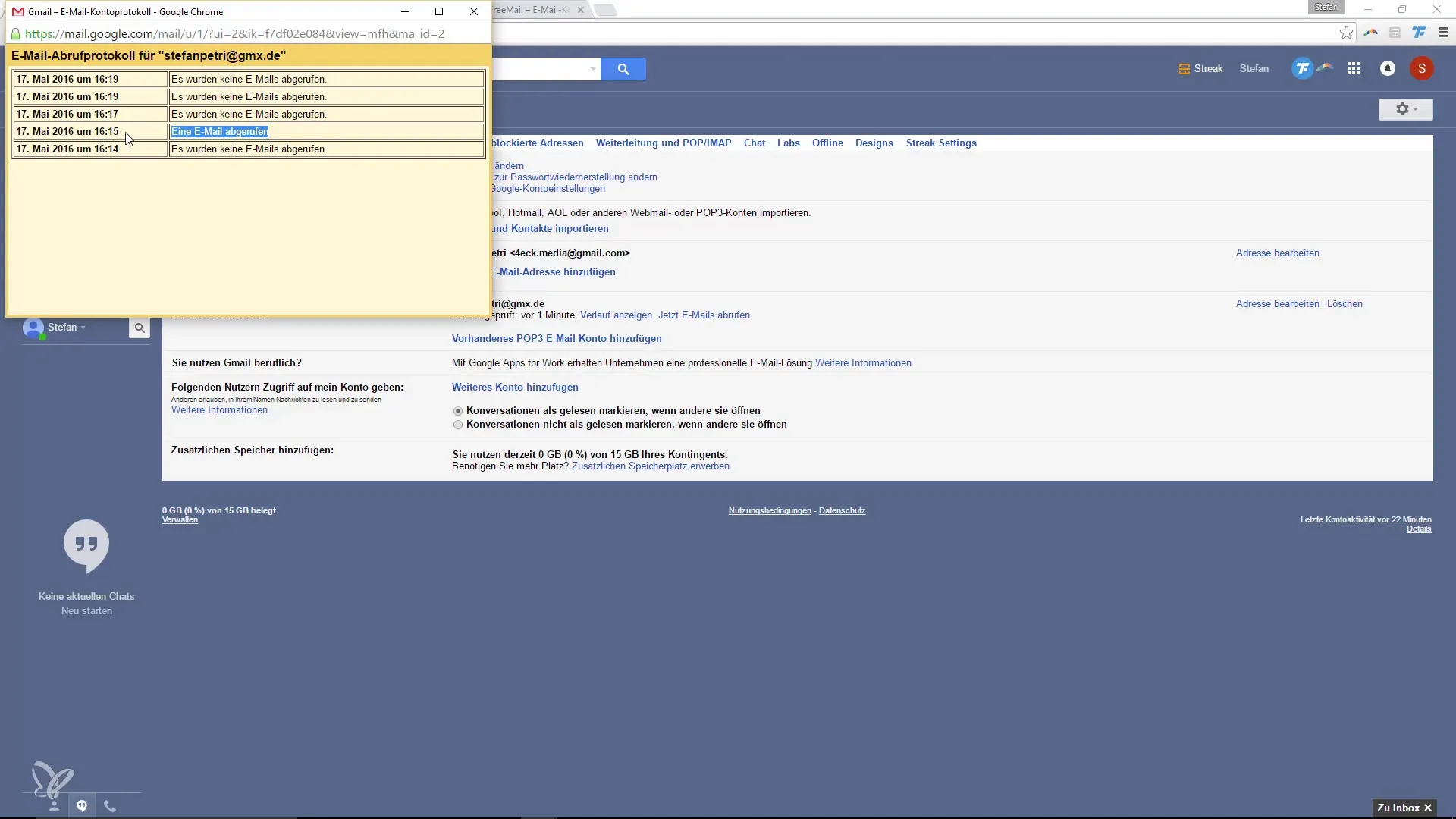Click blockierte Adressen settings tab
The width and height of the screenshot is (1456, 819).
(538, 143)
